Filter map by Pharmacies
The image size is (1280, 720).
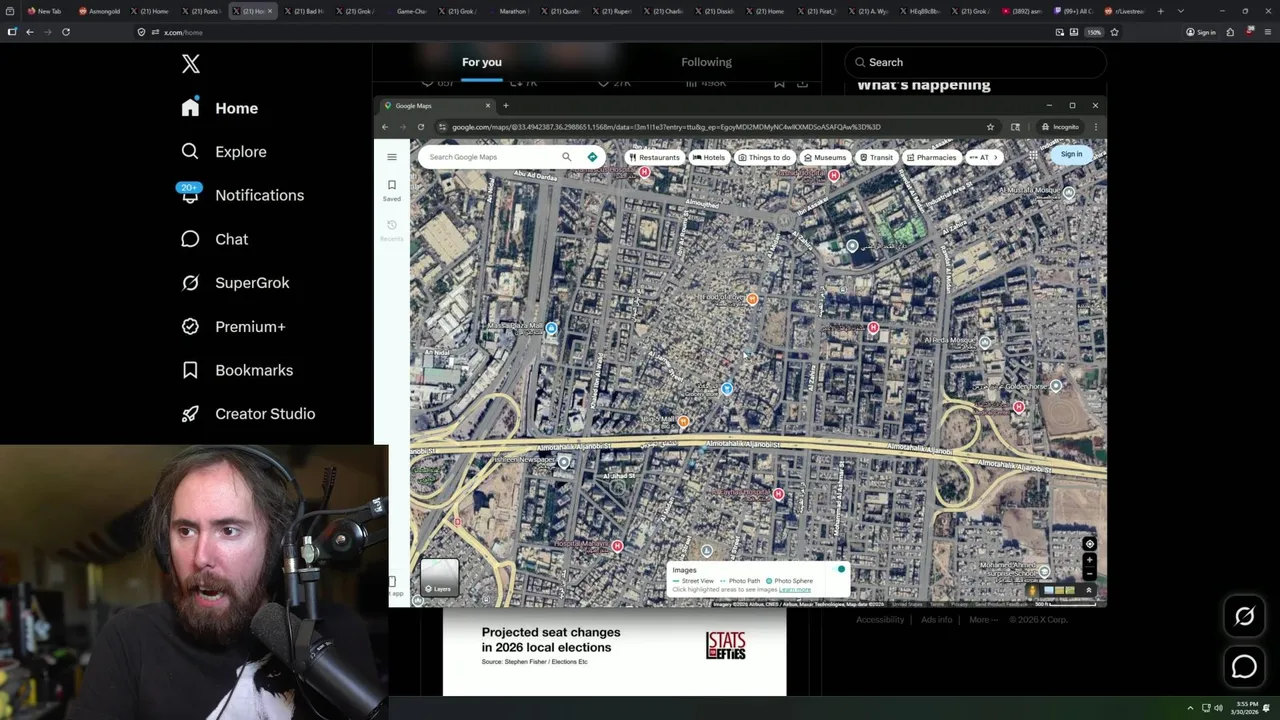tap(931, 157)
